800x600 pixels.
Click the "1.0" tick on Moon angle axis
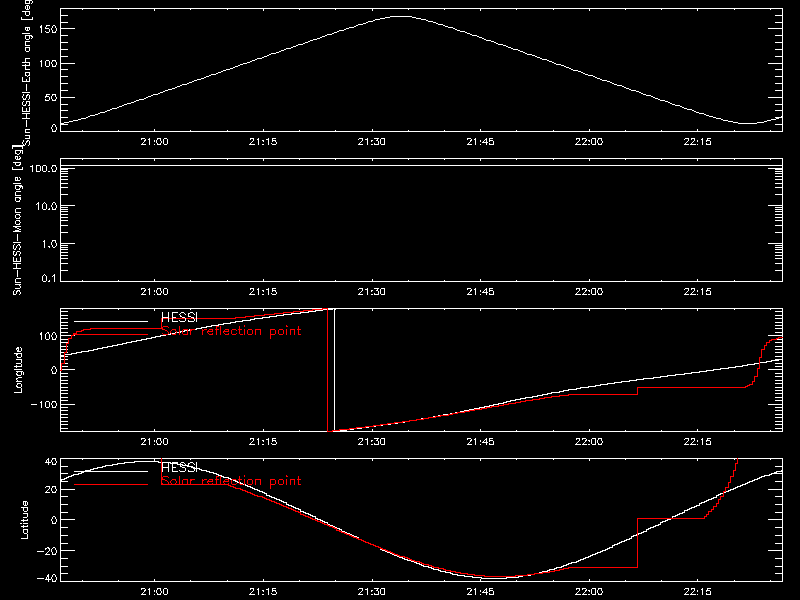[49, 244]
